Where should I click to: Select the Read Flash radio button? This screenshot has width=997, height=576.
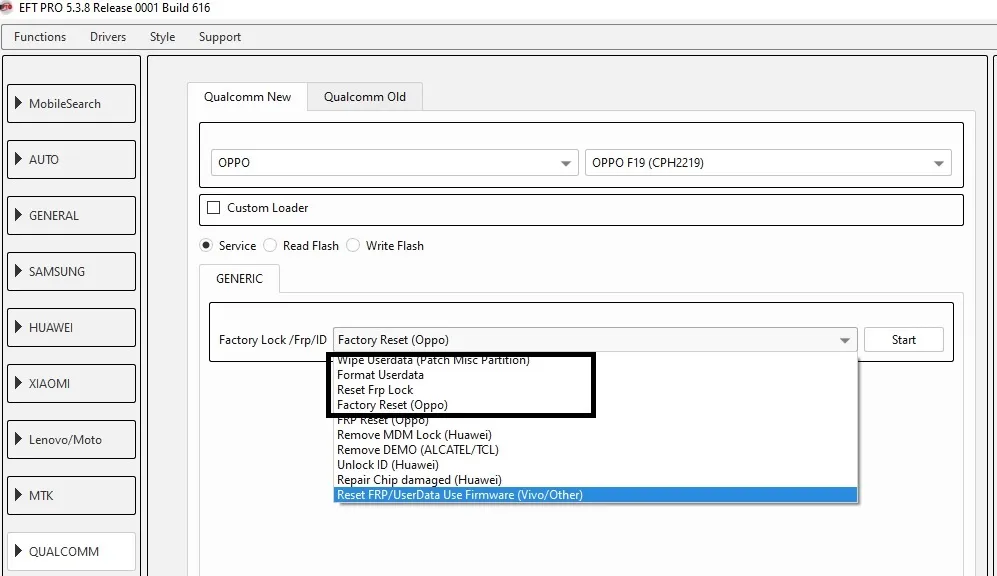[x=271, y=246]
